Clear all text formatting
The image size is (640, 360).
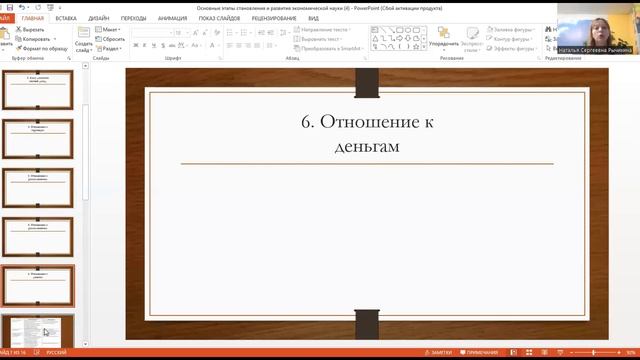pos(217,33)
